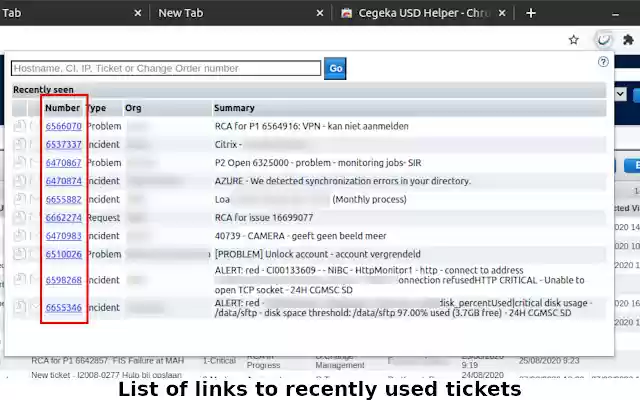640x400 pixels.
Task: Open a new browser tab with plus
Action: coord(531,13)
